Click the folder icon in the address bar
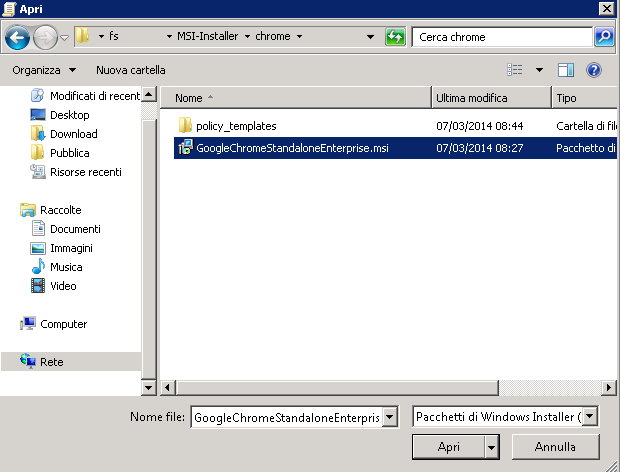The height and width of the screenshot is (472, 620). coord(82,36)
